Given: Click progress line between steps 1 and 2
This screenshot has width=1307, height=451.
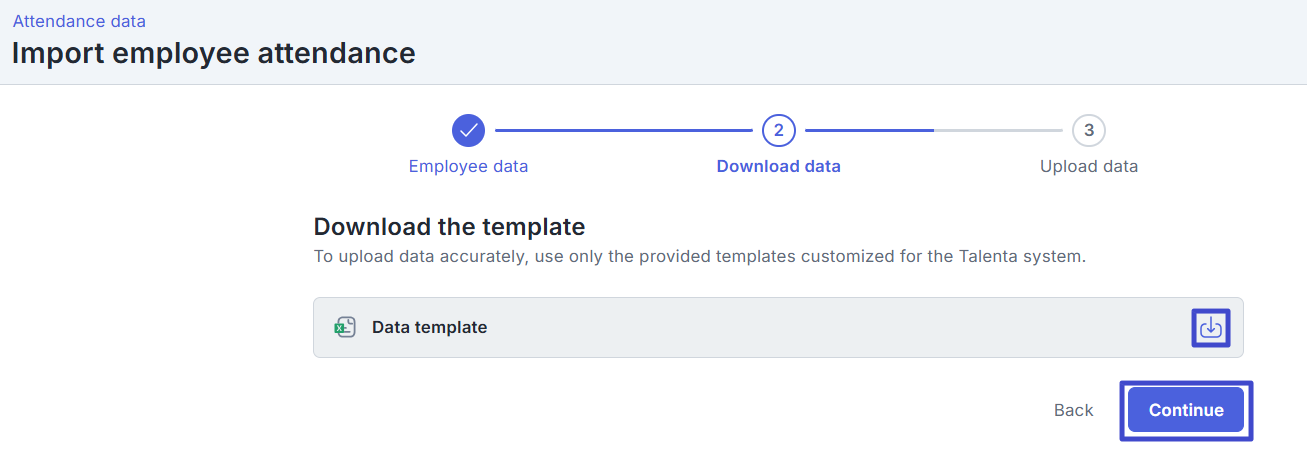Looking at the screenshot, I should click(x=622, y=130).
